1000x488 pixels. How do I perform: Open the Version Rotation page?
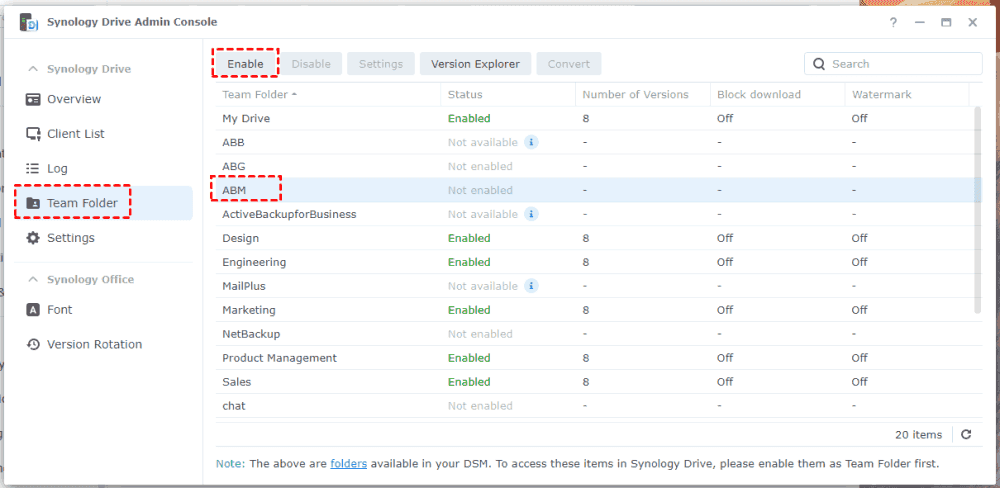(103, 344)
